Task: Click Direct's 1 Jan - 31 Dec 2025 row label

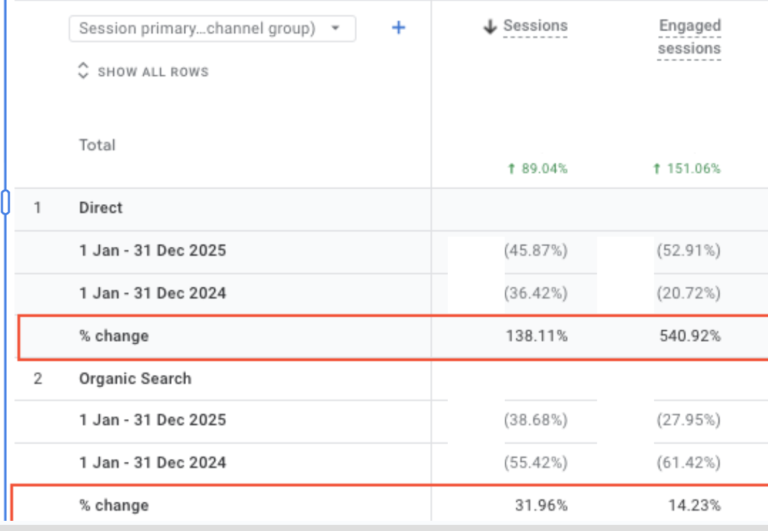Action: 152,251
